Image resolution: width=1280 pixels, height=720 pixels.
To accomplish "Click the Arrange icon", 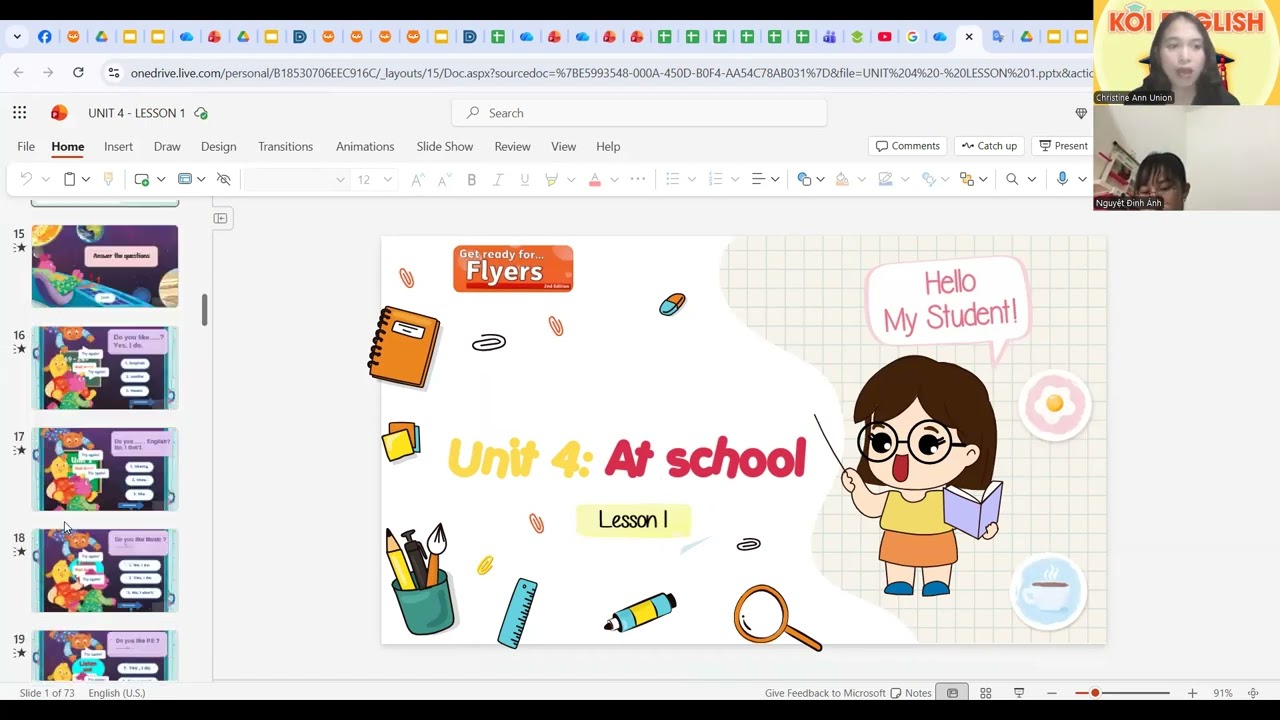I will (966, 179).
